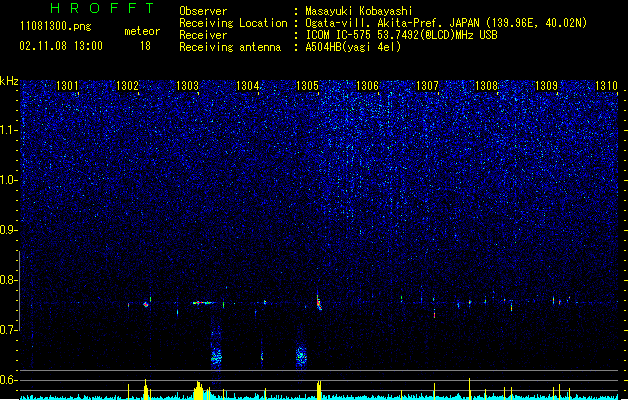This screenshot has width=629, height=400.
Task: Click the wide yellow power peak after 1303
Action: coord(199,390)
